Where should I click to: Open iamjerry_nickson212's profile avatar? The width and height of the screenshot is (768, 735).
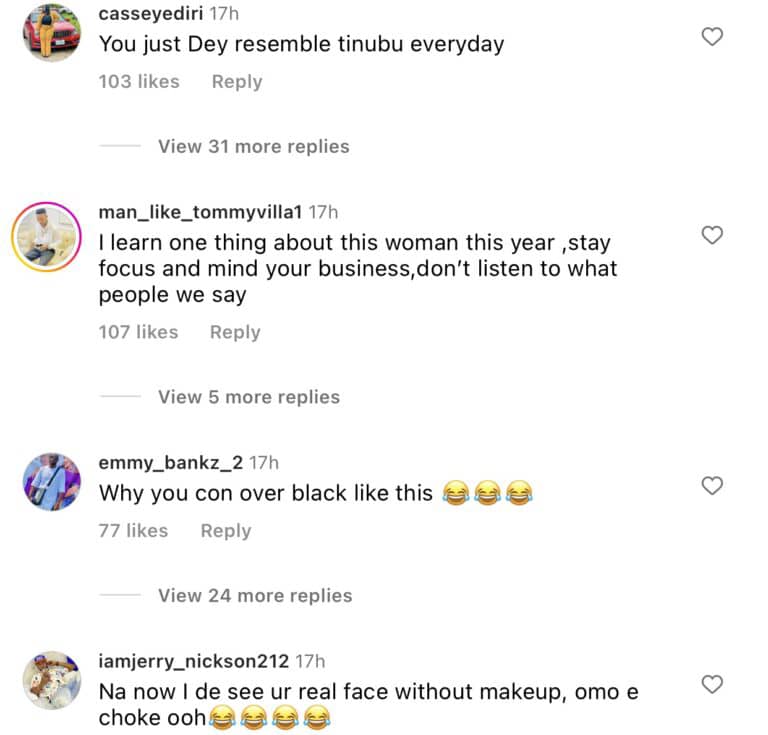coord(51,681)
